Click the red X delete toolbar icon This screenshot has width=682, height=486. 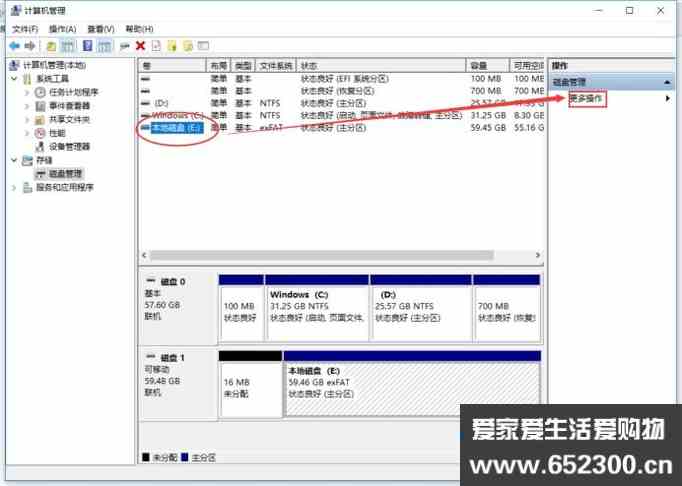click(x=140, y=46)
